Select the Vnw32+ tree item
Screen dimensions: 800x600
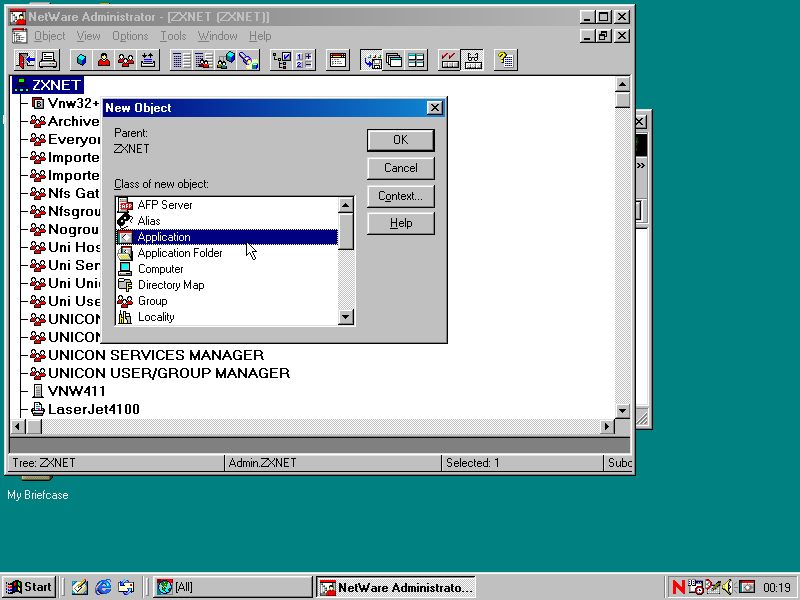66,104
